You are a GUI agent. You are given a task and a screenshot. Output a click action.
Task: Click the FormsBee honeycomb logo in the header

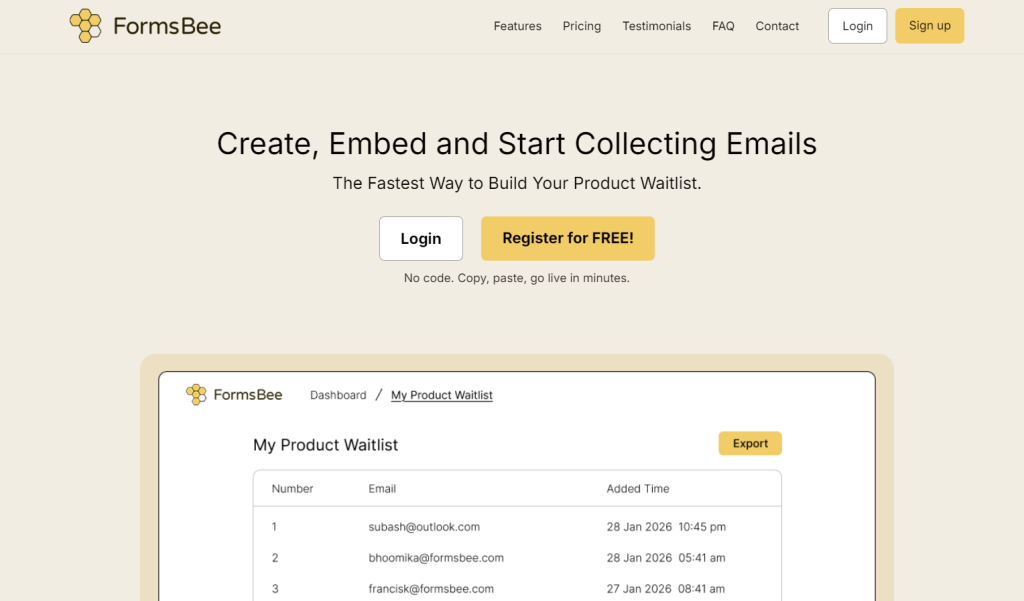(x=86, y=25)
